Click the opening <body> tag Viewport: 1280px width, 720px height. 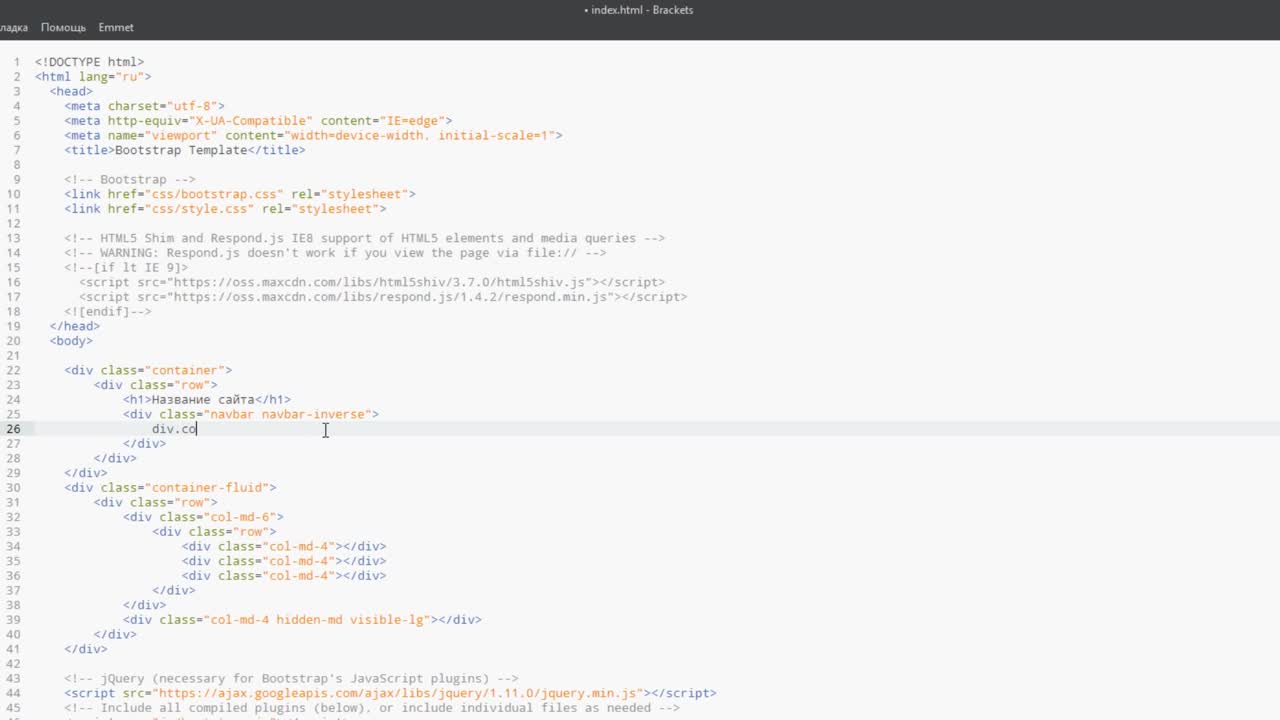71,341
